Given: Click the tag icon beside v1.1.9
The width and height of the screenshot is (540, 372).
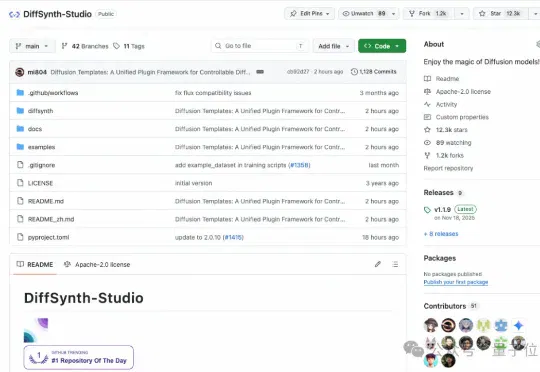Looking at the screenshot, I should click(x=427, y=210).
